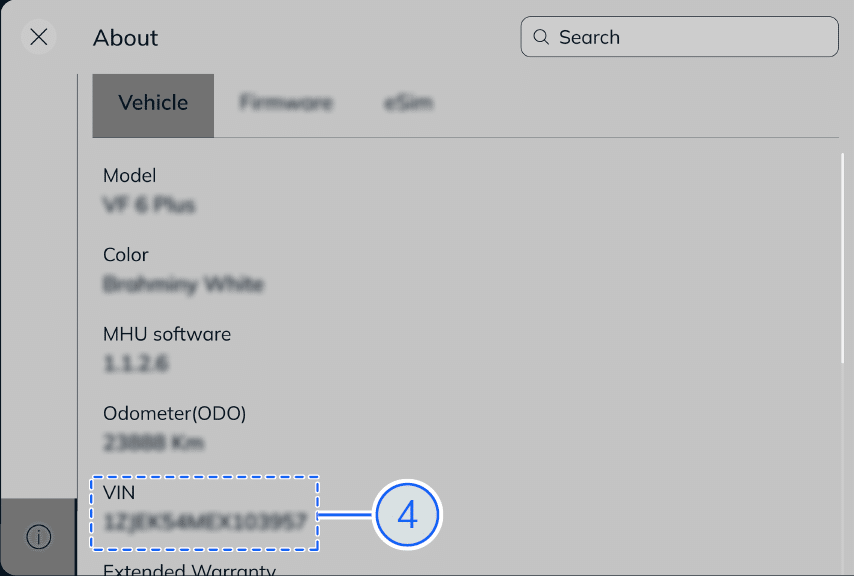Close the About dialog with the X icon
This screenshot has height=576, width=854.
coord(38,37)
